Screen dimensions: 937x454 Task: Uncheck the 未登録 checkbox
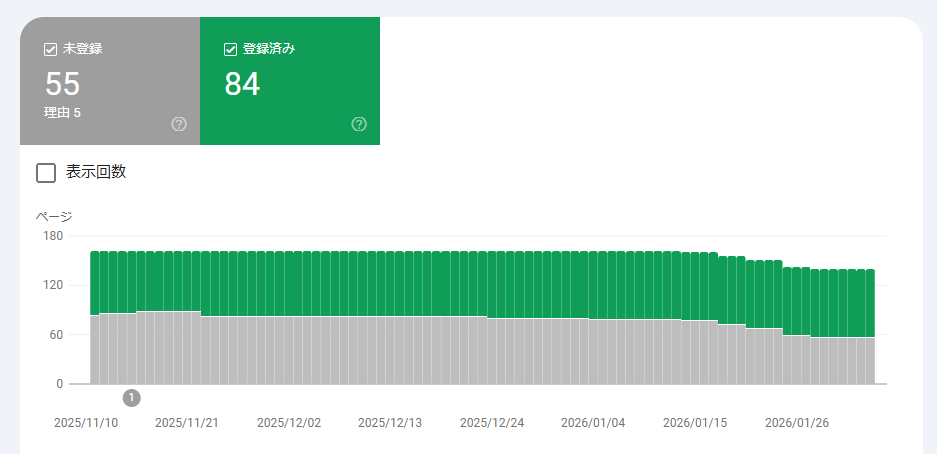point(51,49)
